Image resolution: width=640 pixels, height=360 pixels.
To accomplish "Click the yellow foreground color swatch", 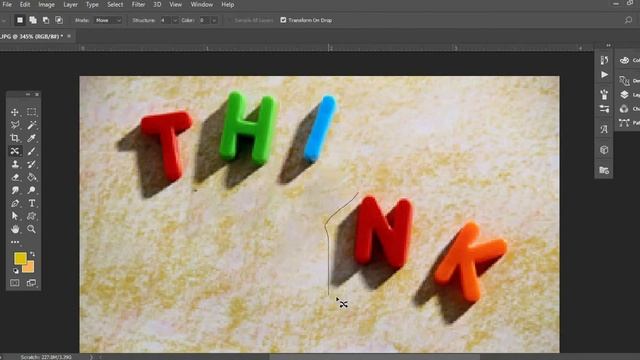I will pos(20,258).
